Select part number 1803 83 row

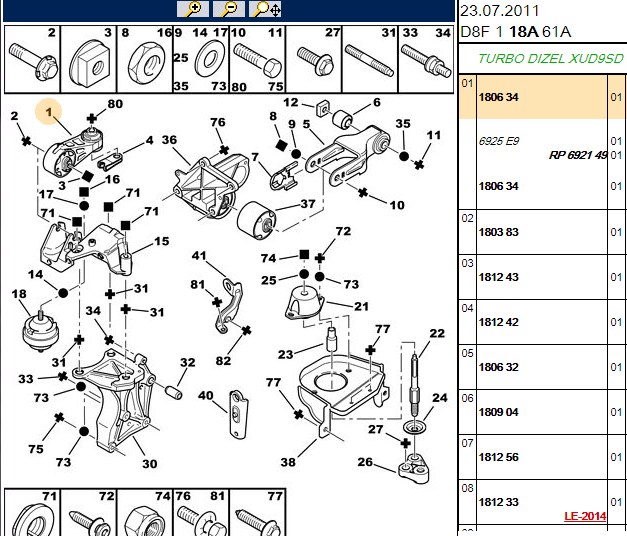tap(543, 232)
